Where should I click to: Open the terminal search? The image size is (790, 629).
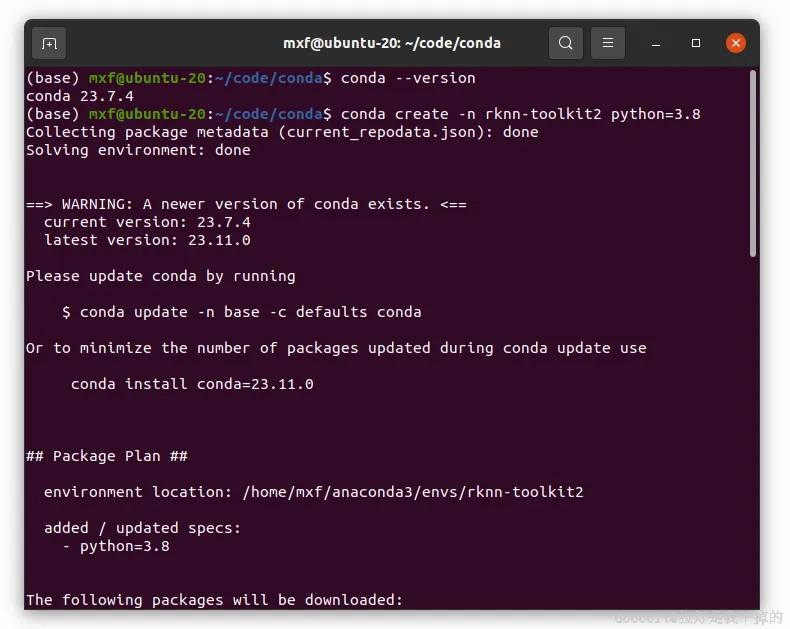[566, 43]
